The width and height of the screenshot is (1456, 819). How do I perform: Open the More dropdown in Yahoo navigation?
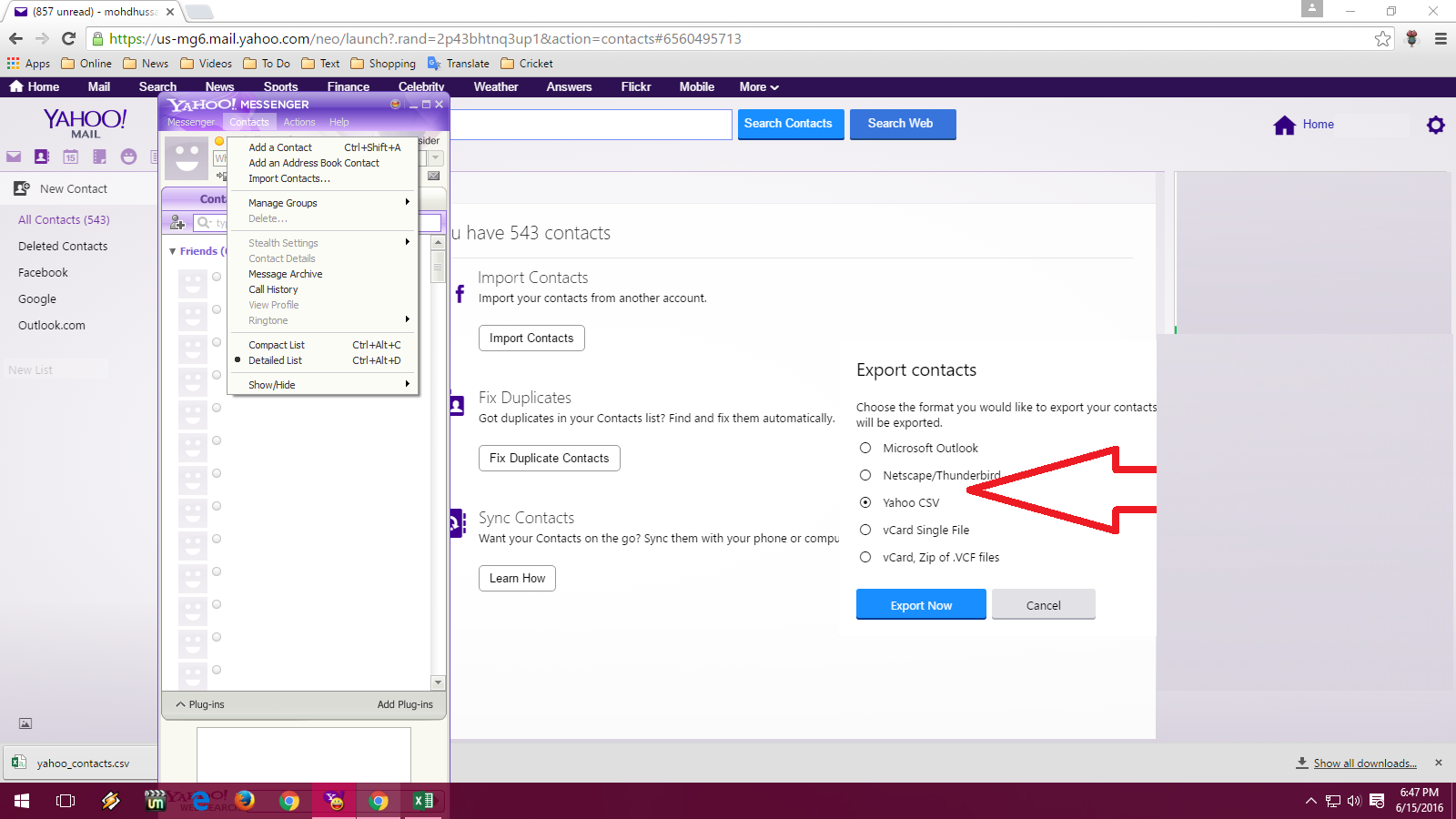(x=759, y=87)
